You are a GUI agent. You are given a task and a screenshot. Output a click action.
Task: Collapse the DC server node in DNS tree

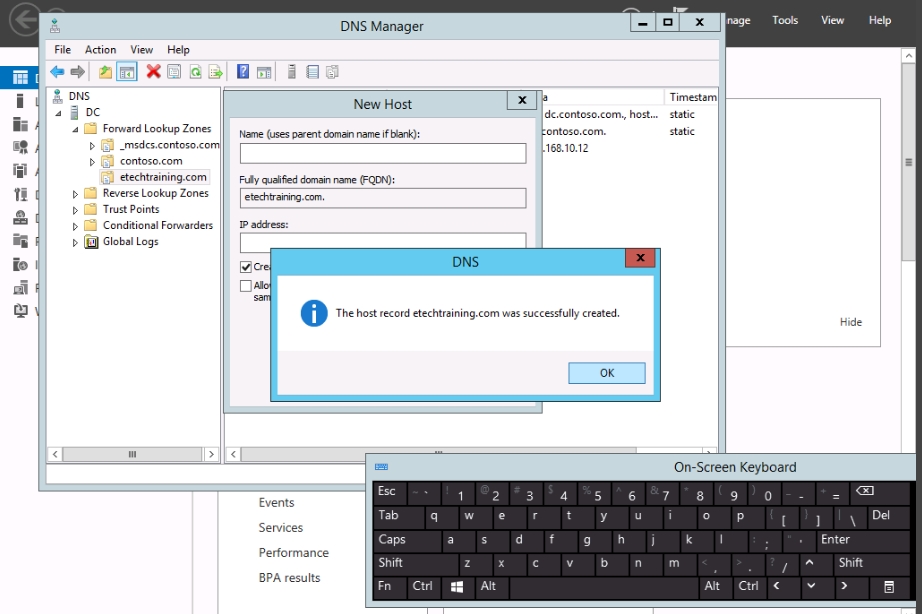pos(59,113)
